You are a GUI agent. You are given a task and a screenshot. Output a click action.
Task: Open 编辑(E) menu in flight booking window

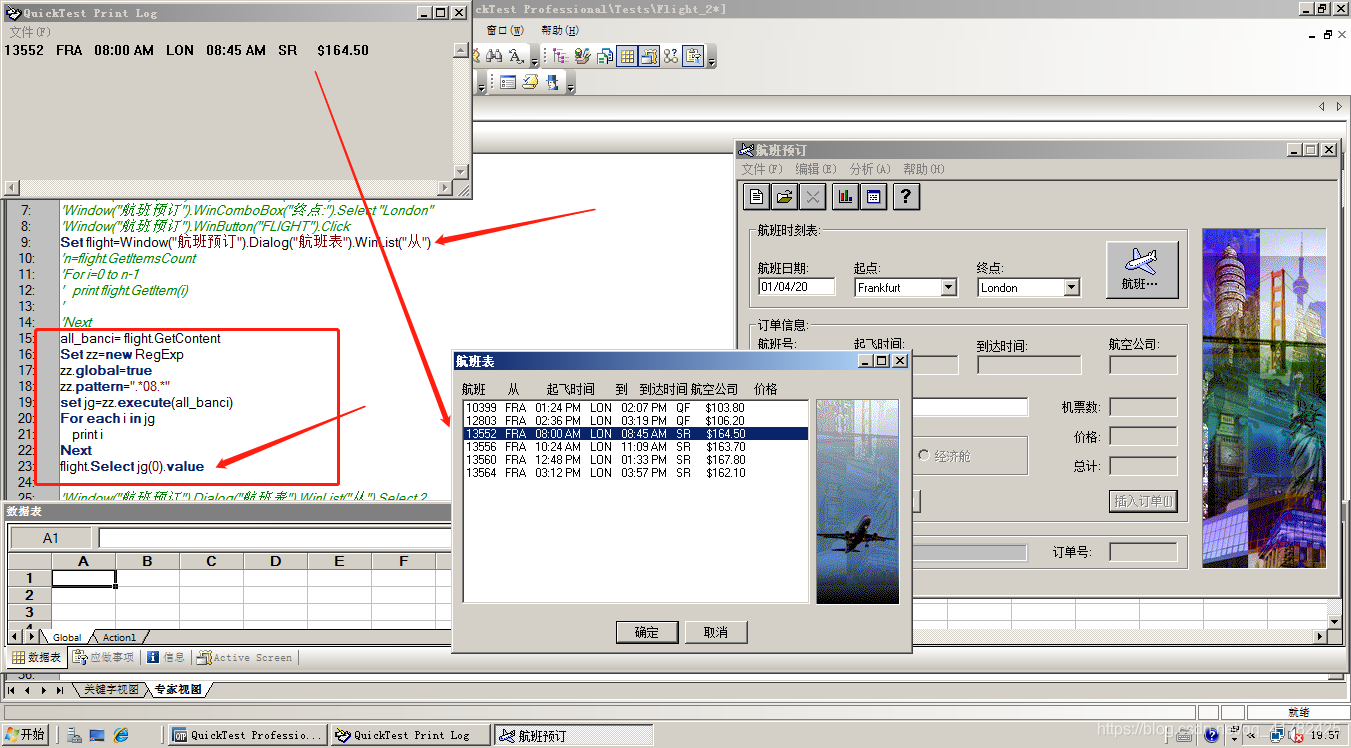(x=815, y=169)
